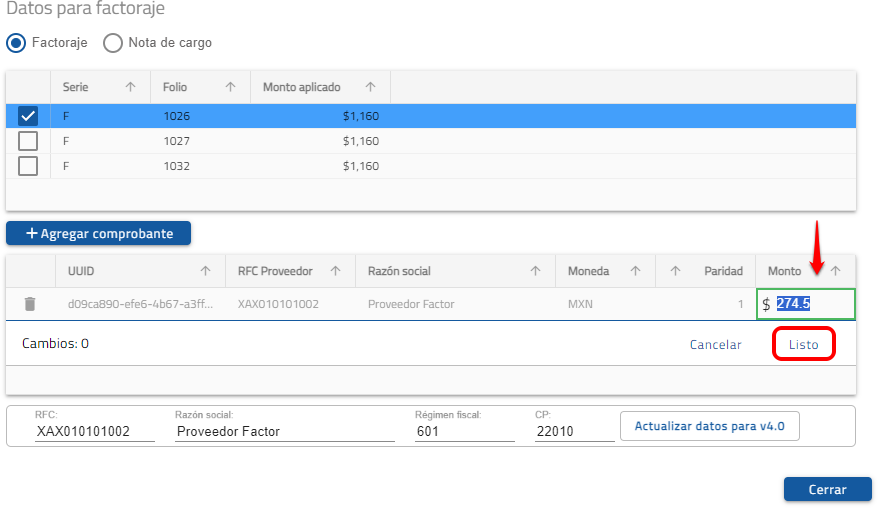Uncheck the folio 1026 row checkbox
Viewport: 878px width, 509px height.
[28, 116]
